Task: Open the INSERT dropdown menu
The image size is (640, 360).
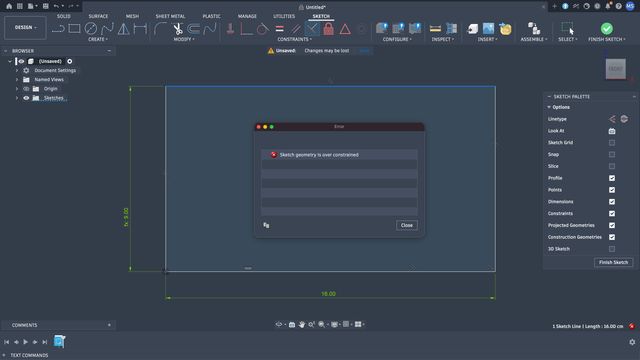Action: (487, 39)
